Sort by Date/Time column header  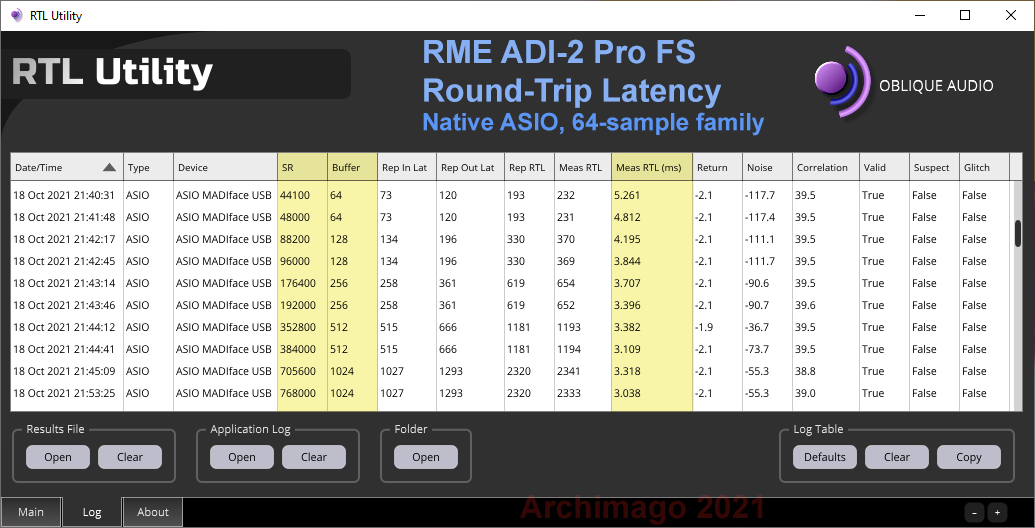(67, 168)
